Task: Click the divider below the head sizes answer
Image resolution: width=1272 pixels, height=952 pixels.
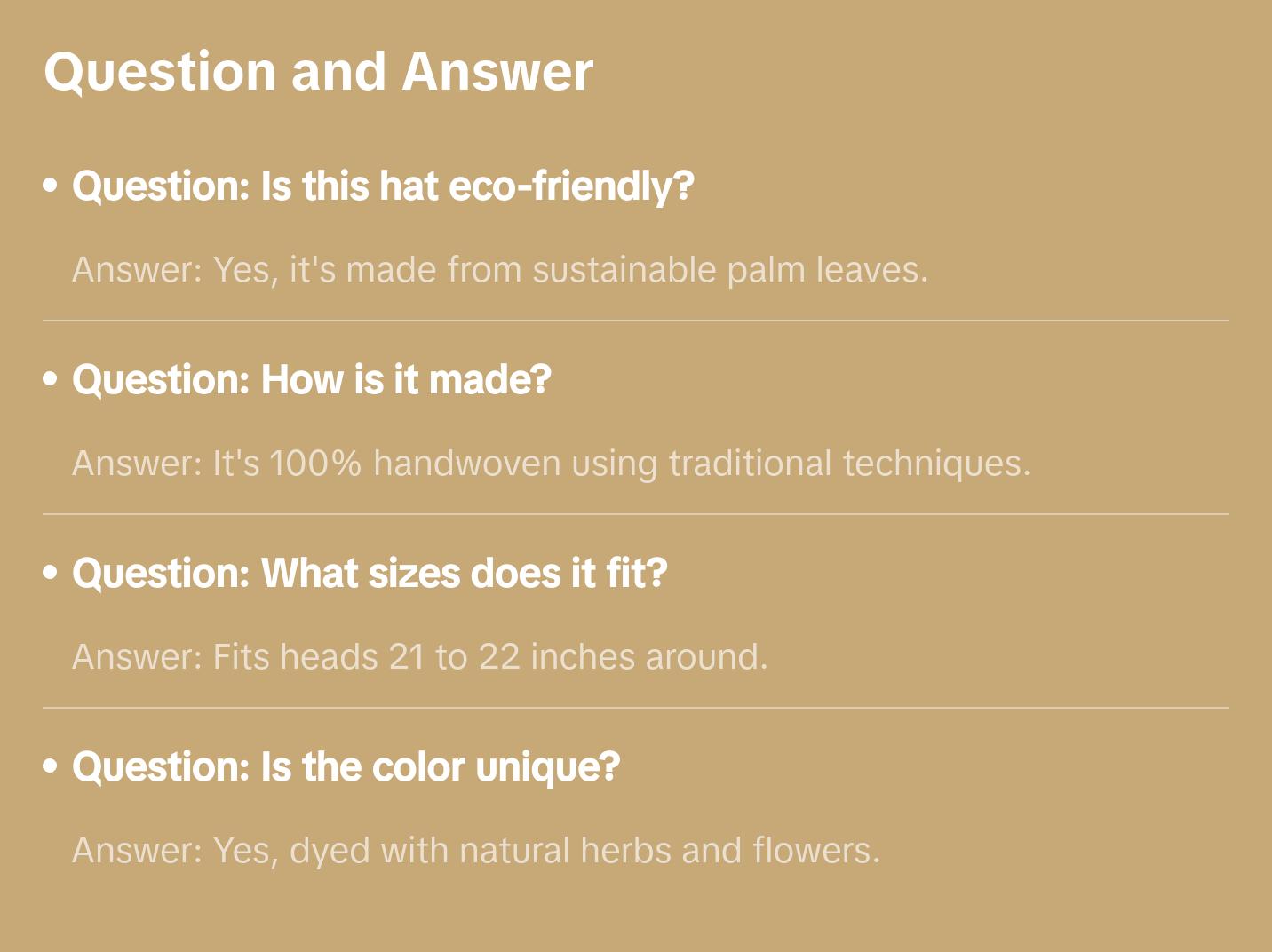Action: tap(636, 708)
